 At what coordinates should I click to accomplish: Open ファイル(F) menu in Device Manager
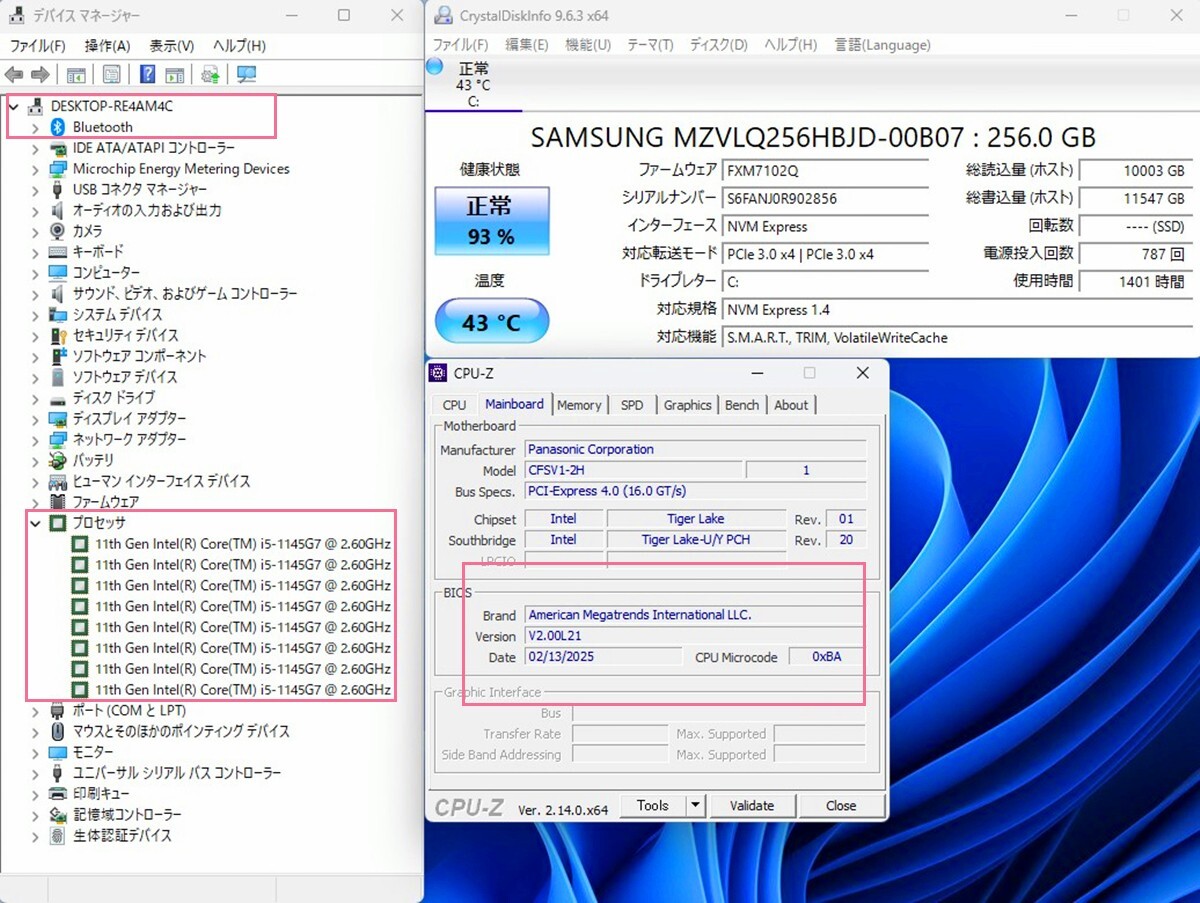38,46
